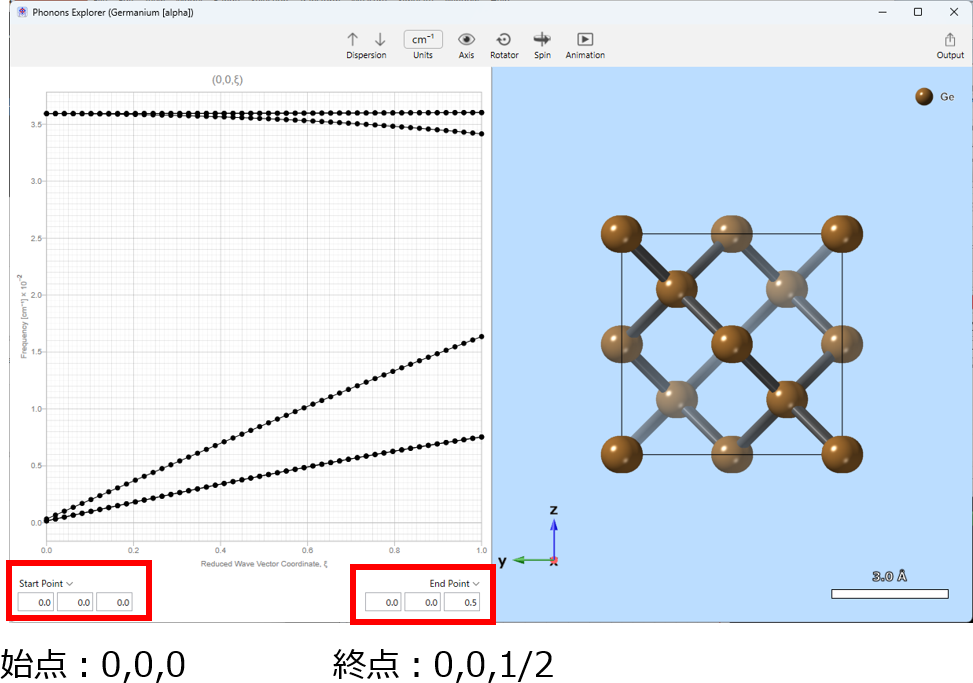The height and width of the screenshot is (683, 973).
Task: Toggle the Spin tool
Action: [x=542, y=39]
